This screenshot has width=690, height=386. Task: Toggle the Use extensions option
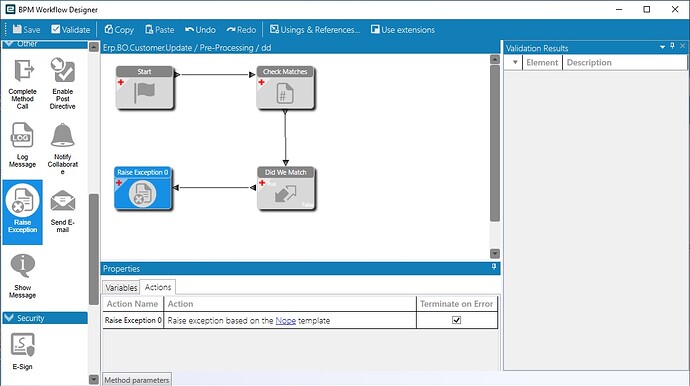(x=403, y=29)
